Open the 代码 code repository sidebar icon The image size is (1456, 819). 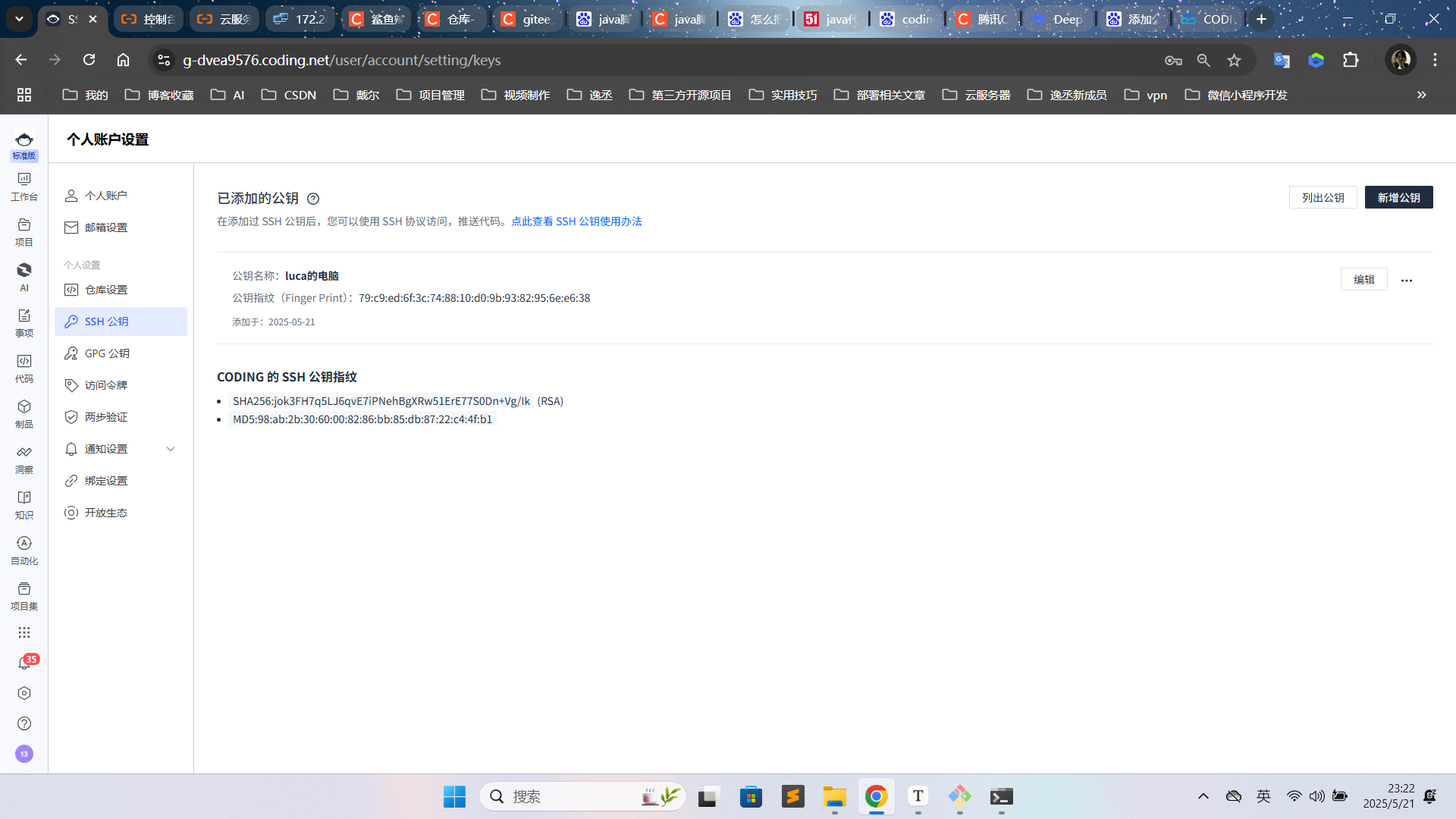[x=24, y=368]
